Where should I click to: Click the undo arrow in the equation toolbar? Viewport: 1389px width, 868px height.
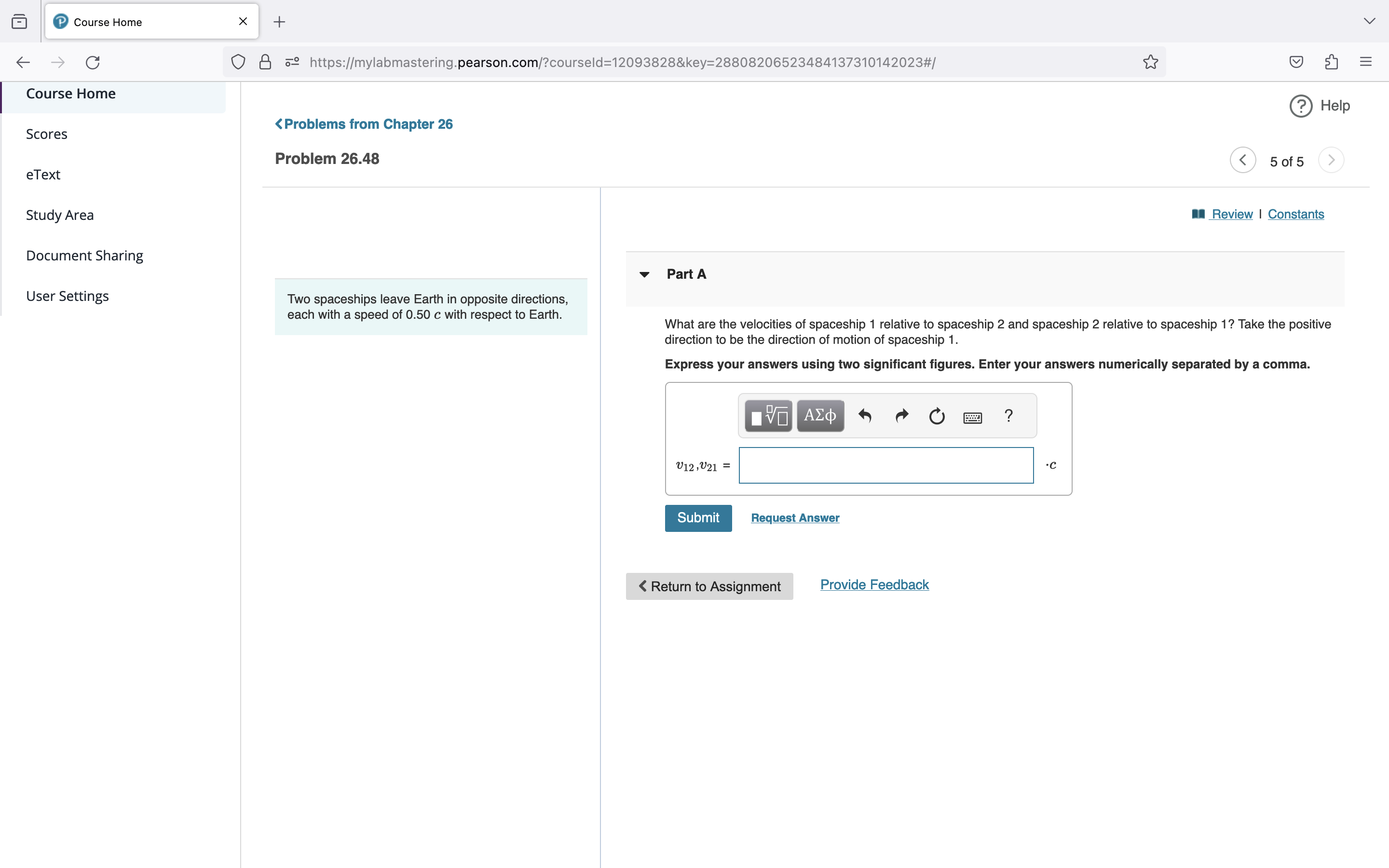(864, 416)
